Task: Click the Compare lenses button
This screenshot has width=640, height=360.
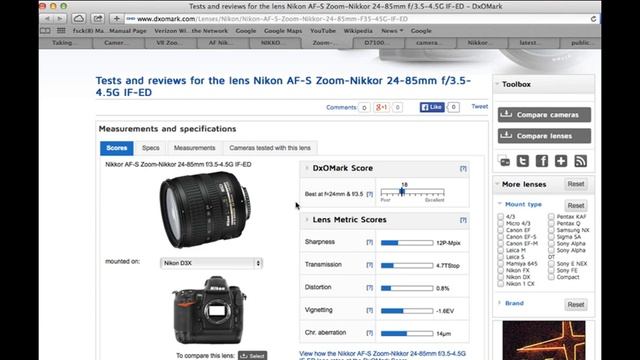Action: click(x=544, y=136)
